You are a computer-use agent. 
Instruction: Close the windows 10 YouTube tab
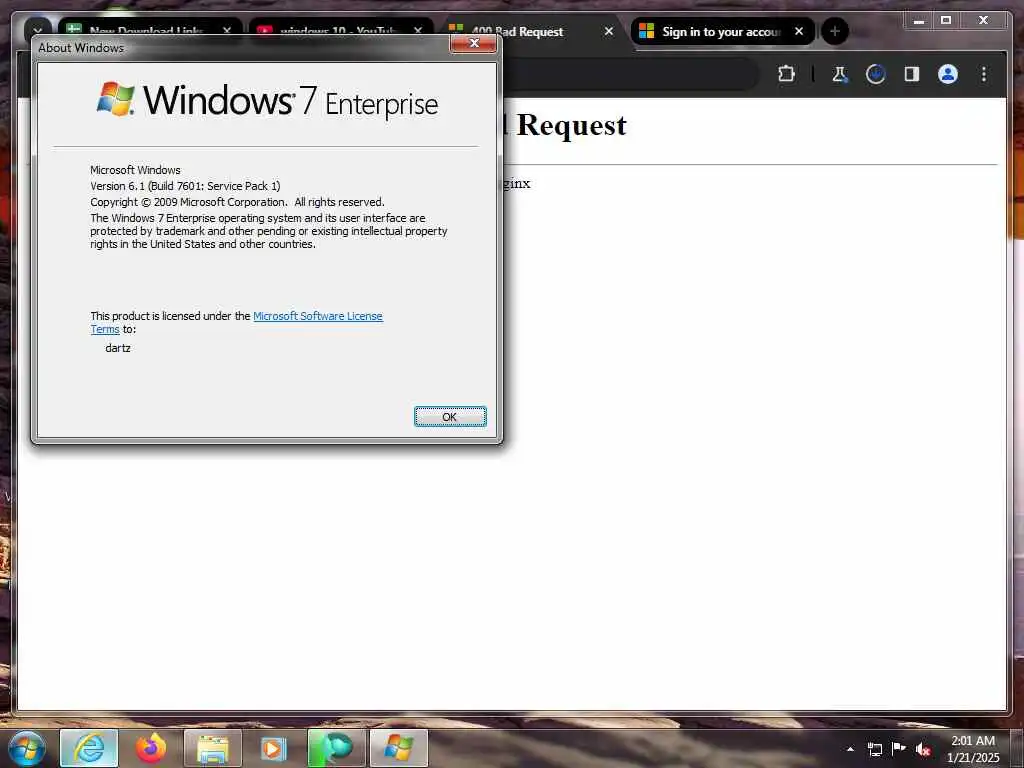pyautogui.click(x=418, y=31)
